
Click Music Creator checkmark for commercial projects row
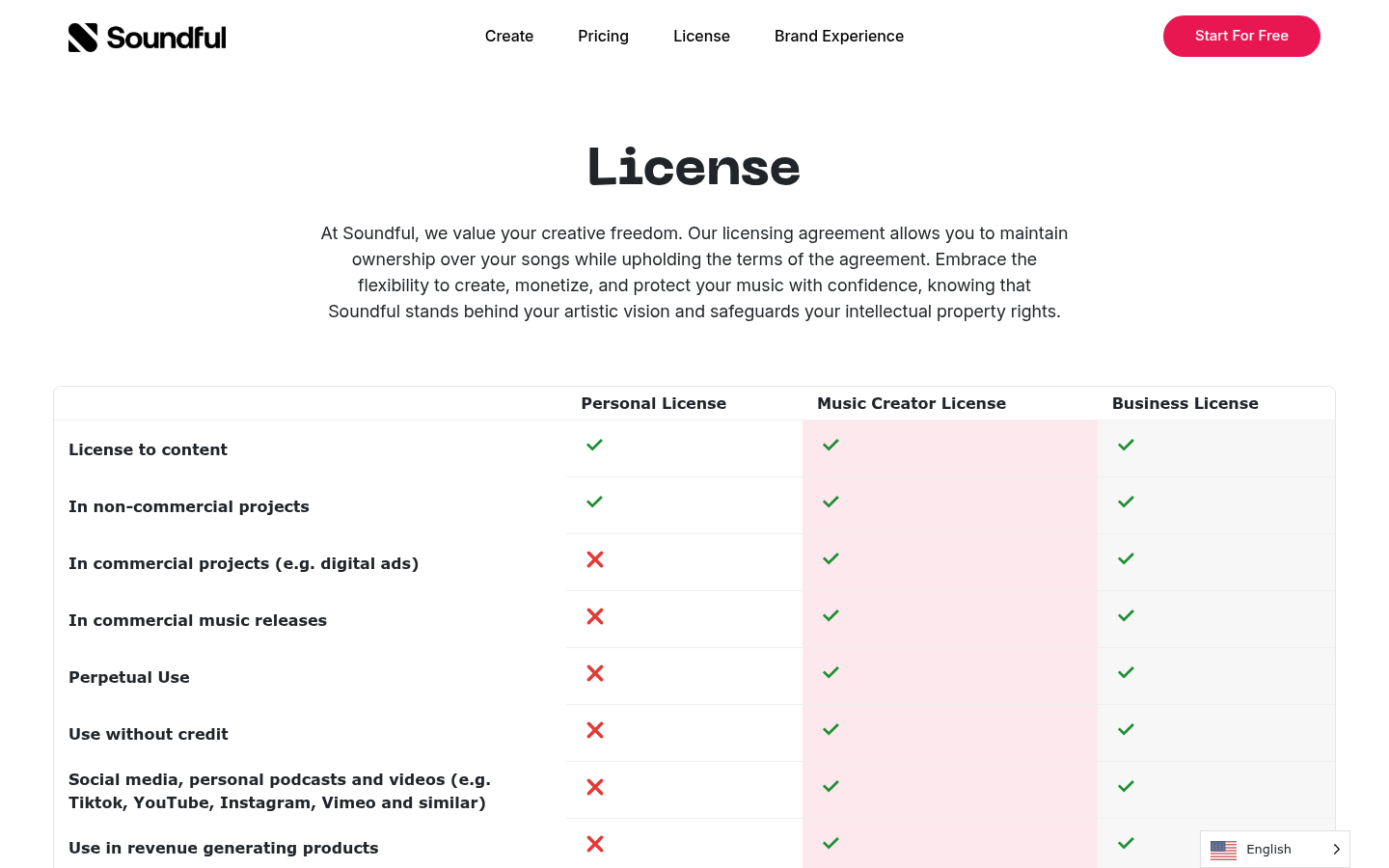[831, 558]
